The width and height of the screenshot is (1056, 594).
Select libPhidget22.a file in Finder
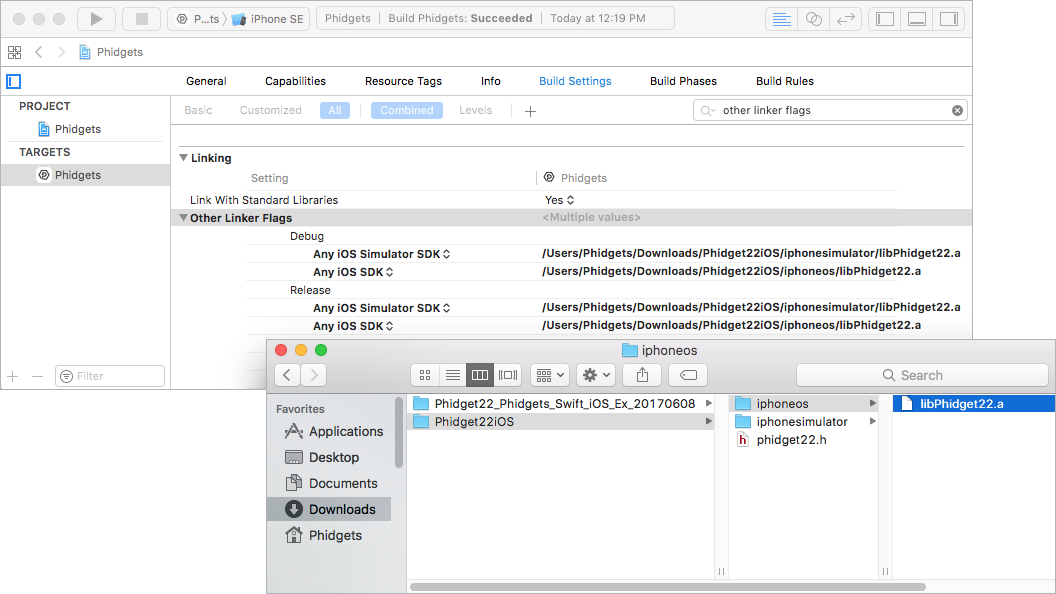coord(974,403)
